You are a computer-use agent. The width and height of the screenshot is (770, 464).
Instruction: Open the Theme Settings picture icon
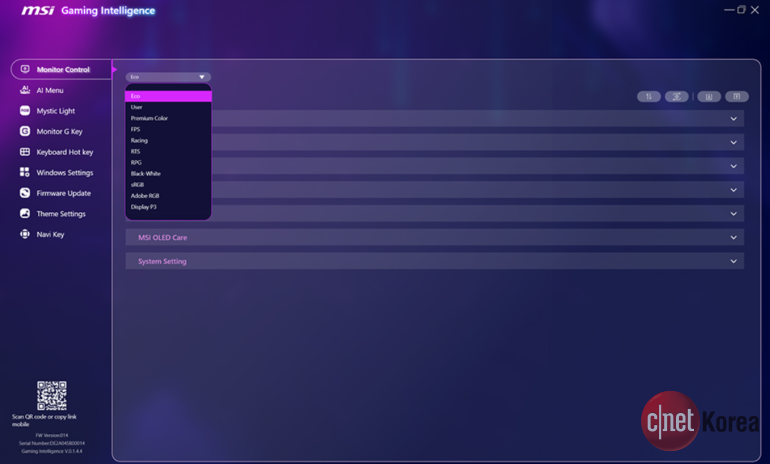tap(25, 214)
